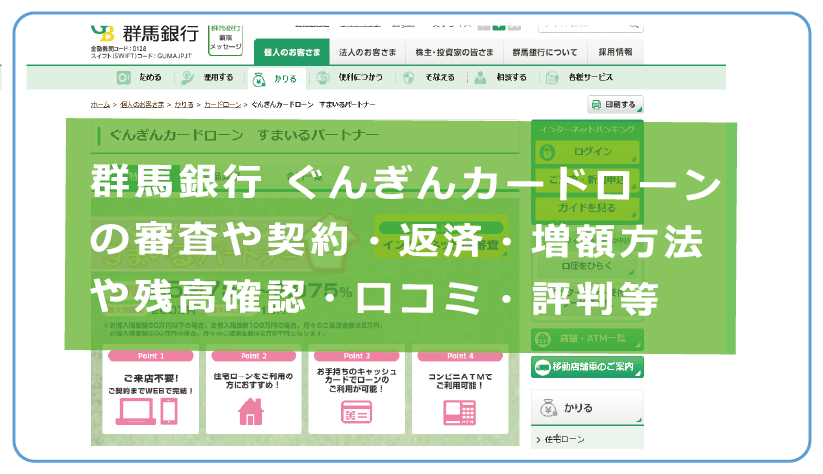Click the 相談する person icon
The height and width of the screenshot is (474, 823).
480,78
